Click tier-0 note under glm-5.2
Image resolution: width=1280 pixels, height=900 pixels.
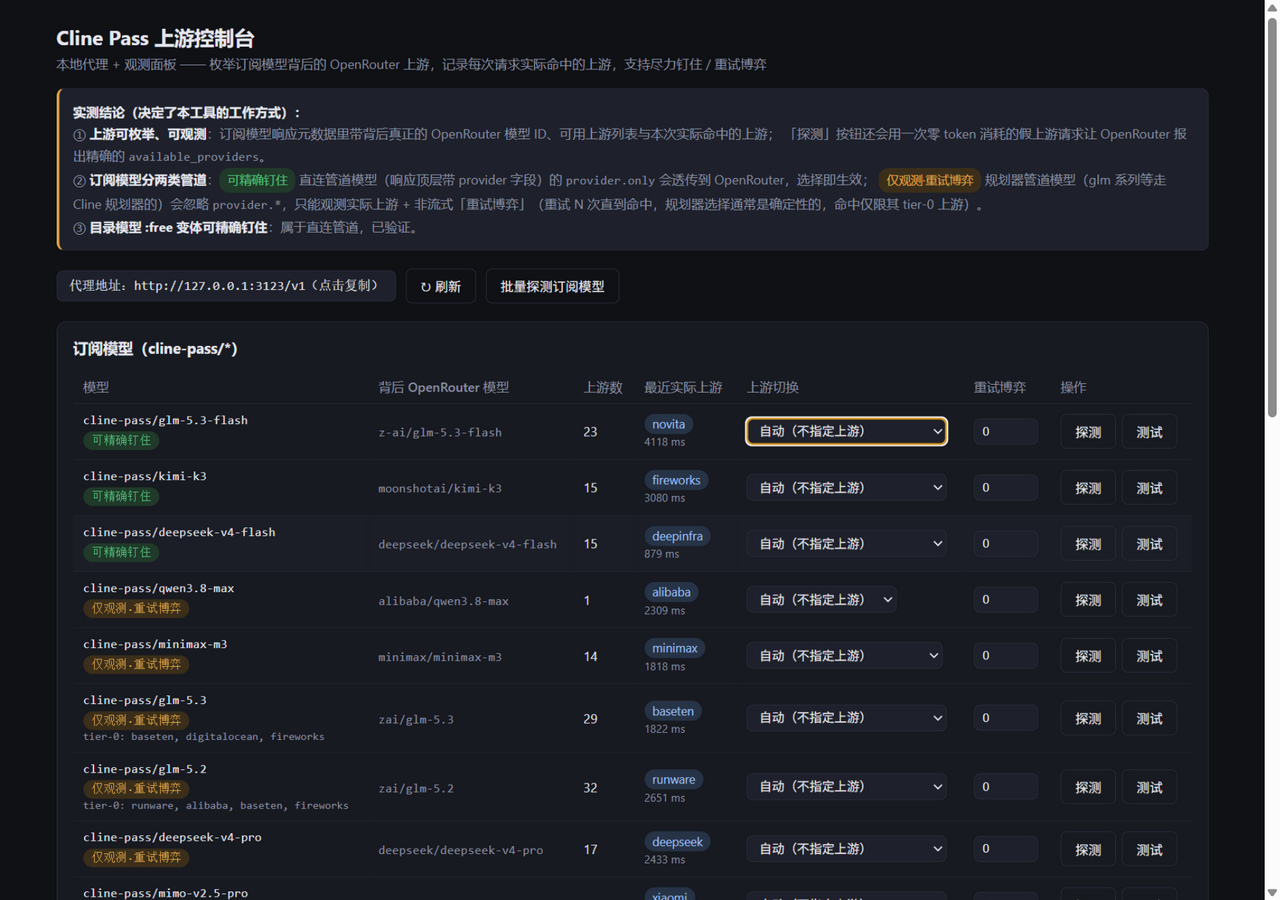(x=216, y=805)
